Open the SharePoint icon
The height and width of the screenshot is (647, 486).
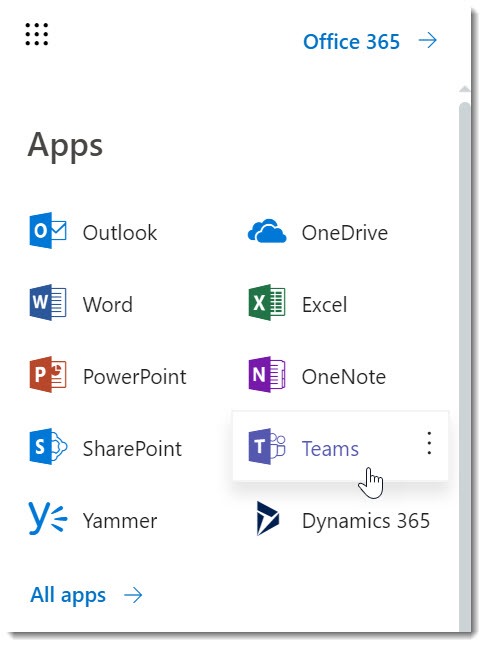click(48, 446)
